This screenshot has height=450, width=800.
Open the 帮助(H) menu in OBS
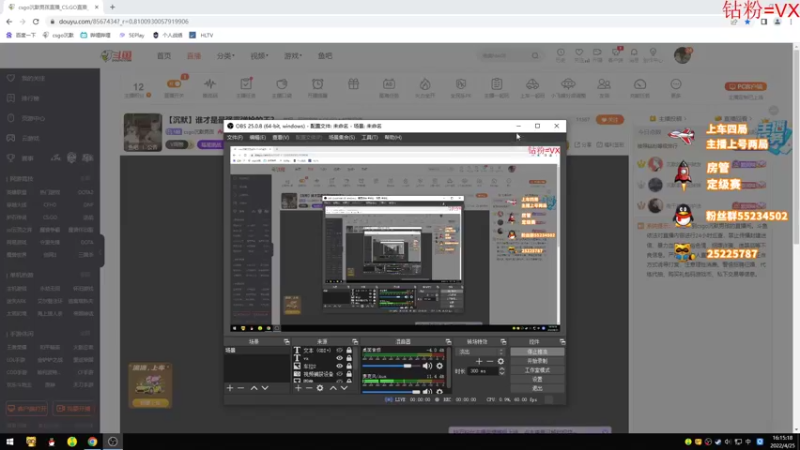point(393,137)
